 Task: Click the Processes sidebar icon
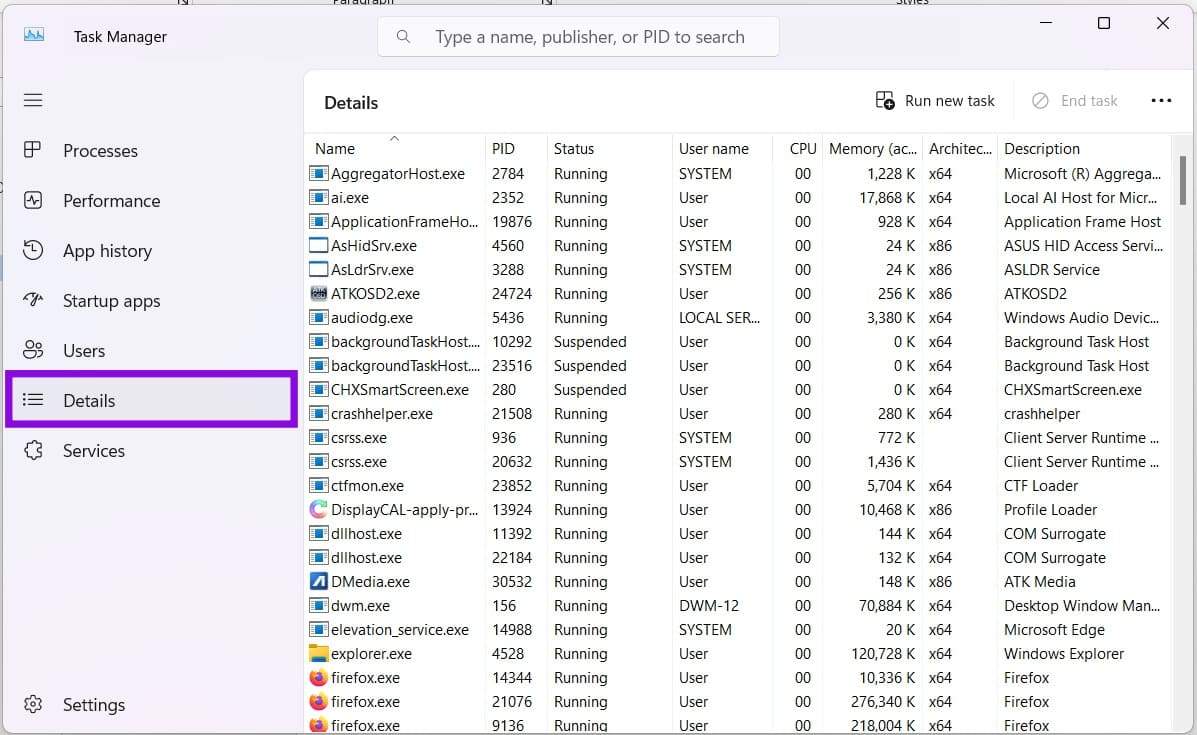[x=33, y=150]
